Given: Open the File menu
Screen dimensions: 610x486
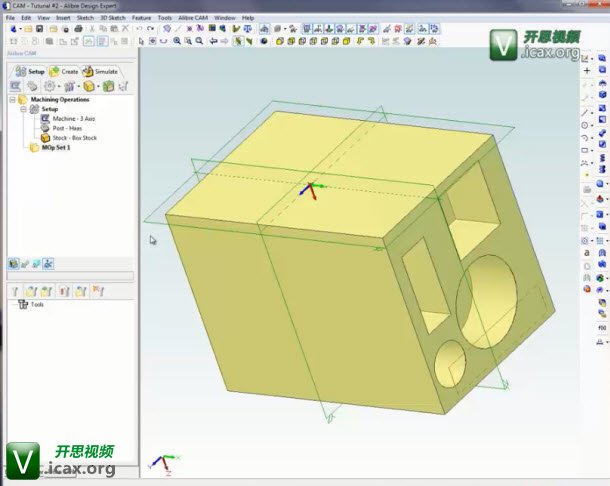Looking at the screenshot, I should pos(10,18).
